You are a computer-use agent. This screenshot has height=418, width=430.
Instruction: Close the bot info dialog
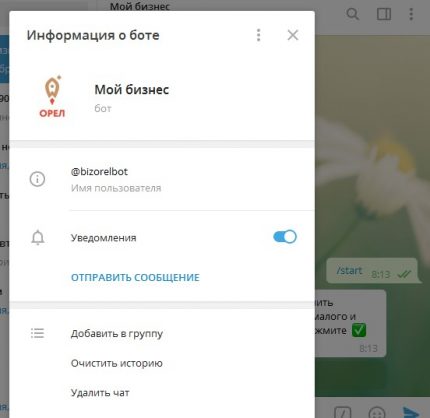(293, 35)
